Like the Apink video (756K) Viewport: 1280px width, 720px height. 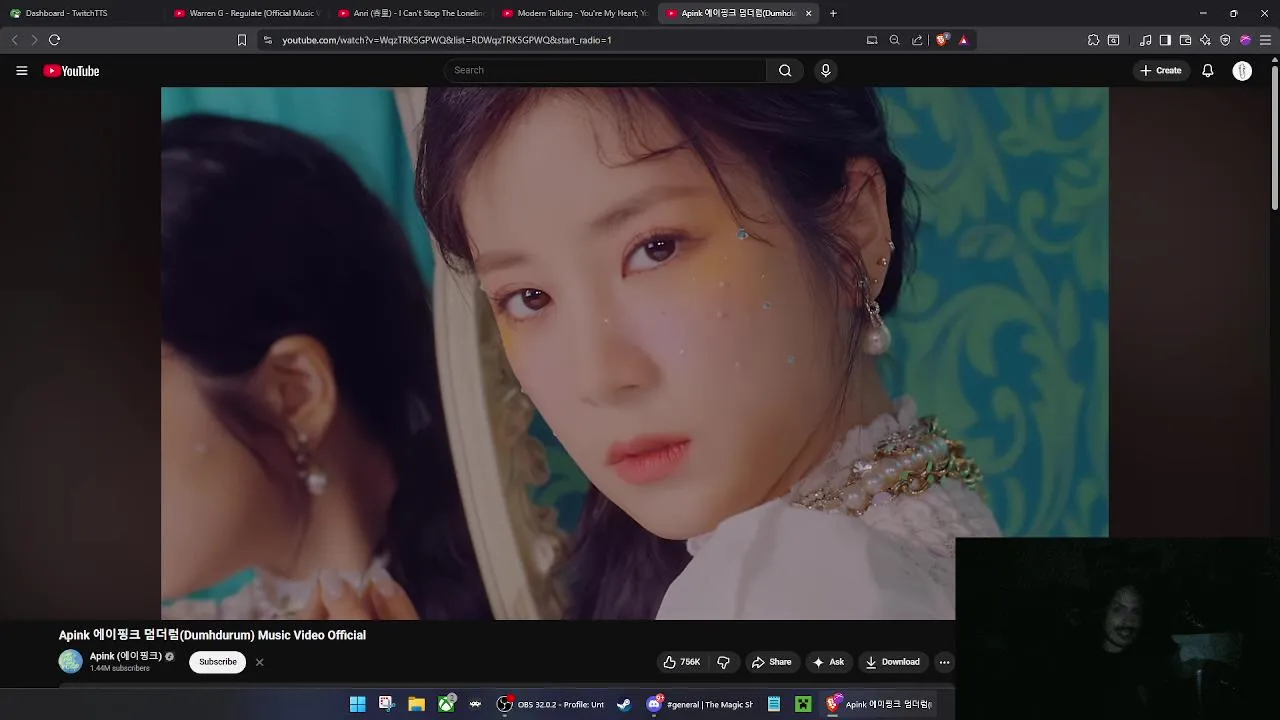[681, 662]
